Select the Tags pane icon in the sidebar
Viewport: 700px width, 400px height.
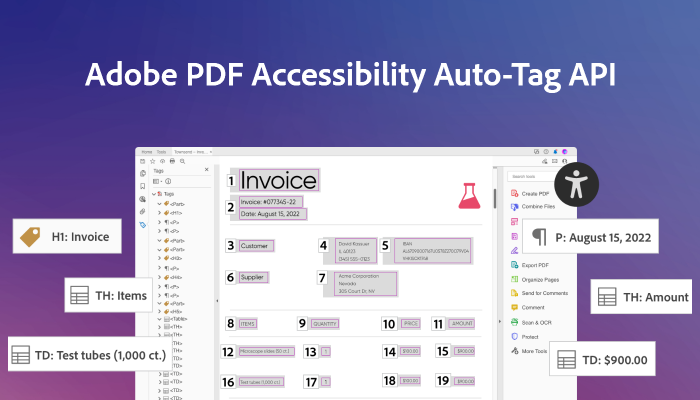(x=143, y=225)
